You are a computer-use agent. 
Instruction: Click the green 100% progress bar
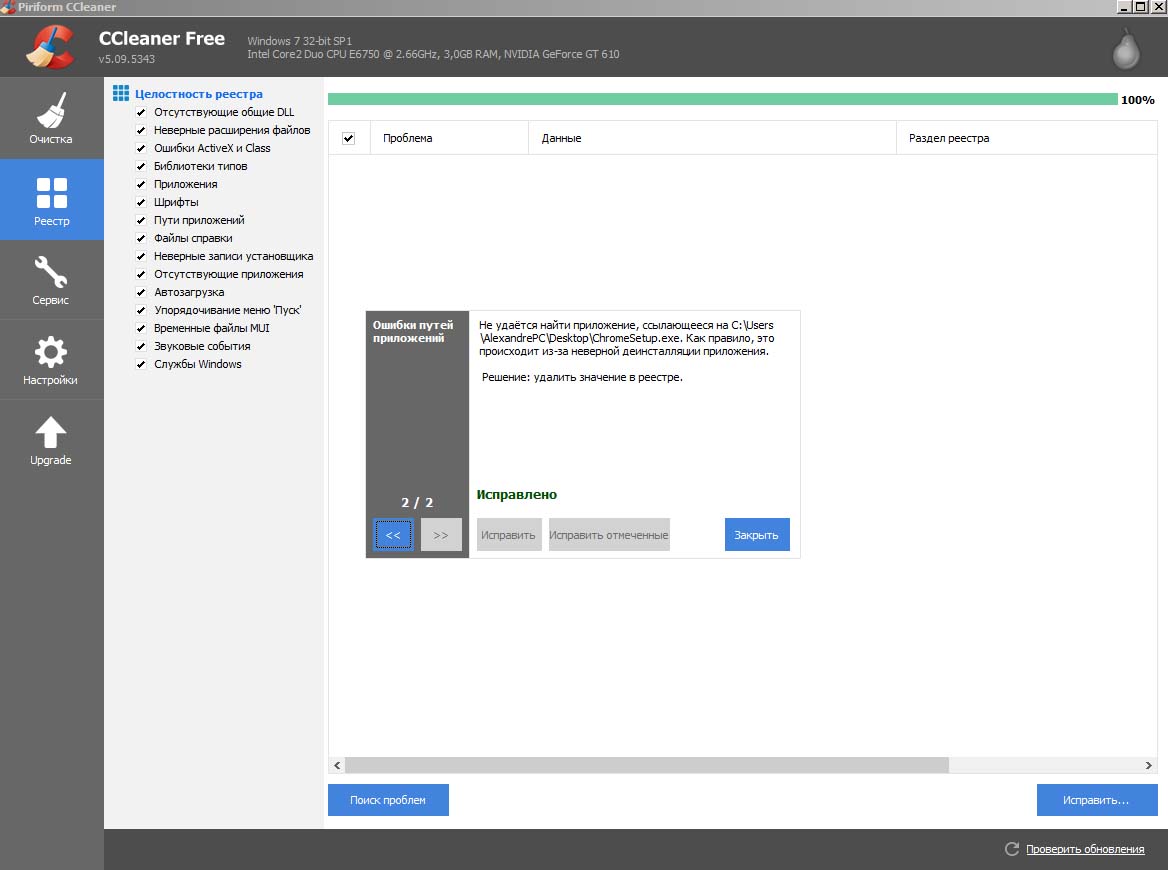point(723,99)
